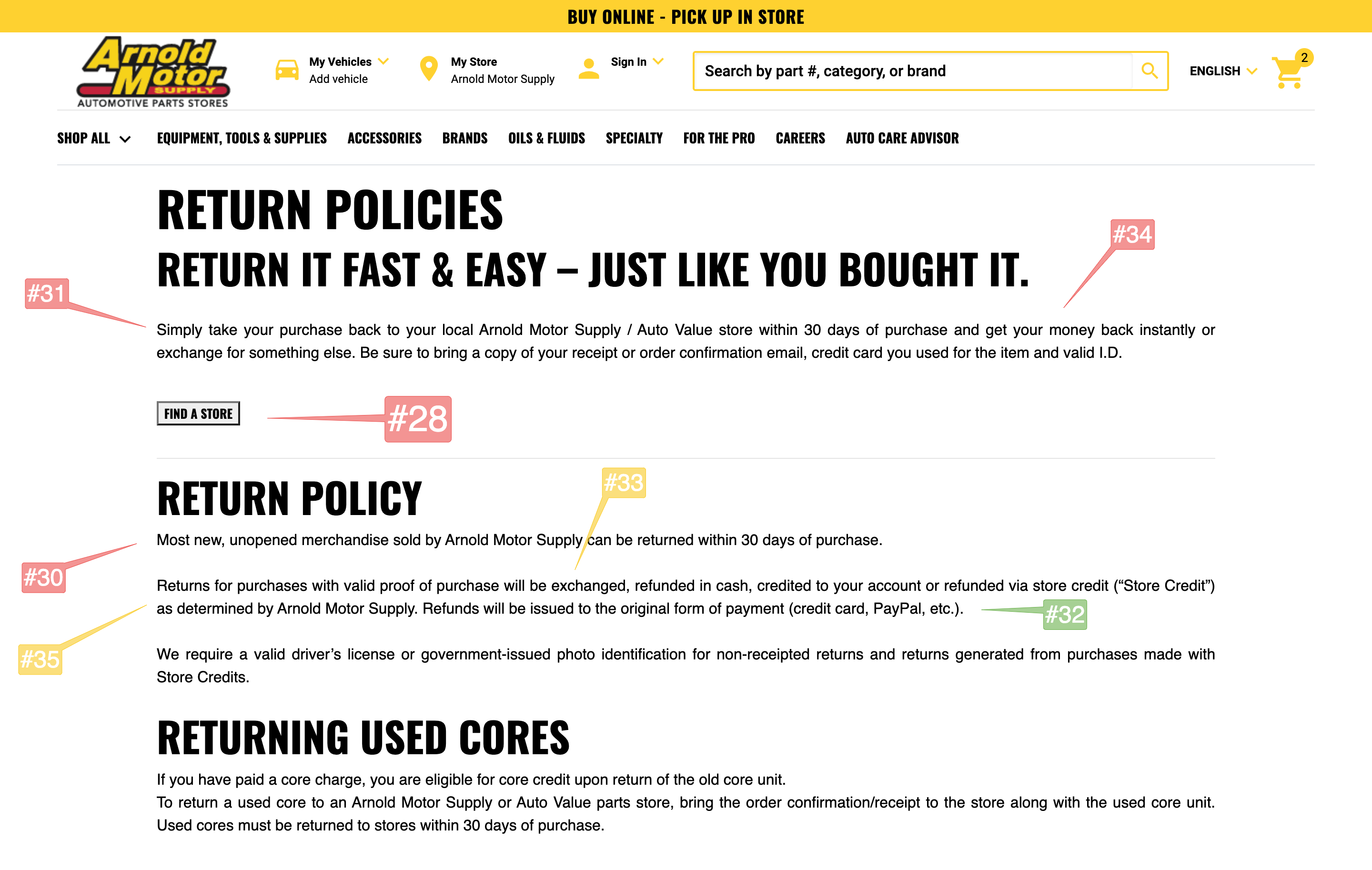Viewport: 1372px width, 870px height.
Task: Click the car icon beside My Vehicles
Action: pyautogui.click(x=287, y=70)
